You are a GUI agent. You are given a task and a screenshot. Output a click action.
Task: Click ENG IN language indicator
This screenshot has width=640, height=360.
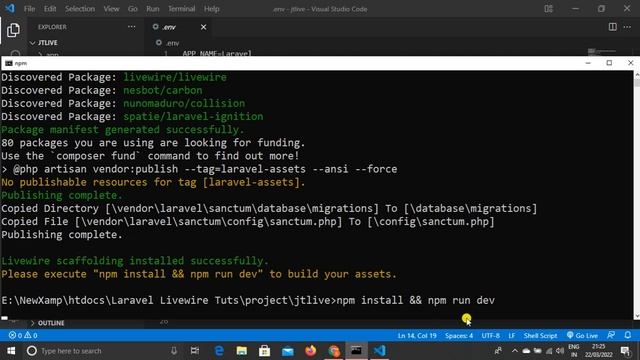[x=574, y=351]
